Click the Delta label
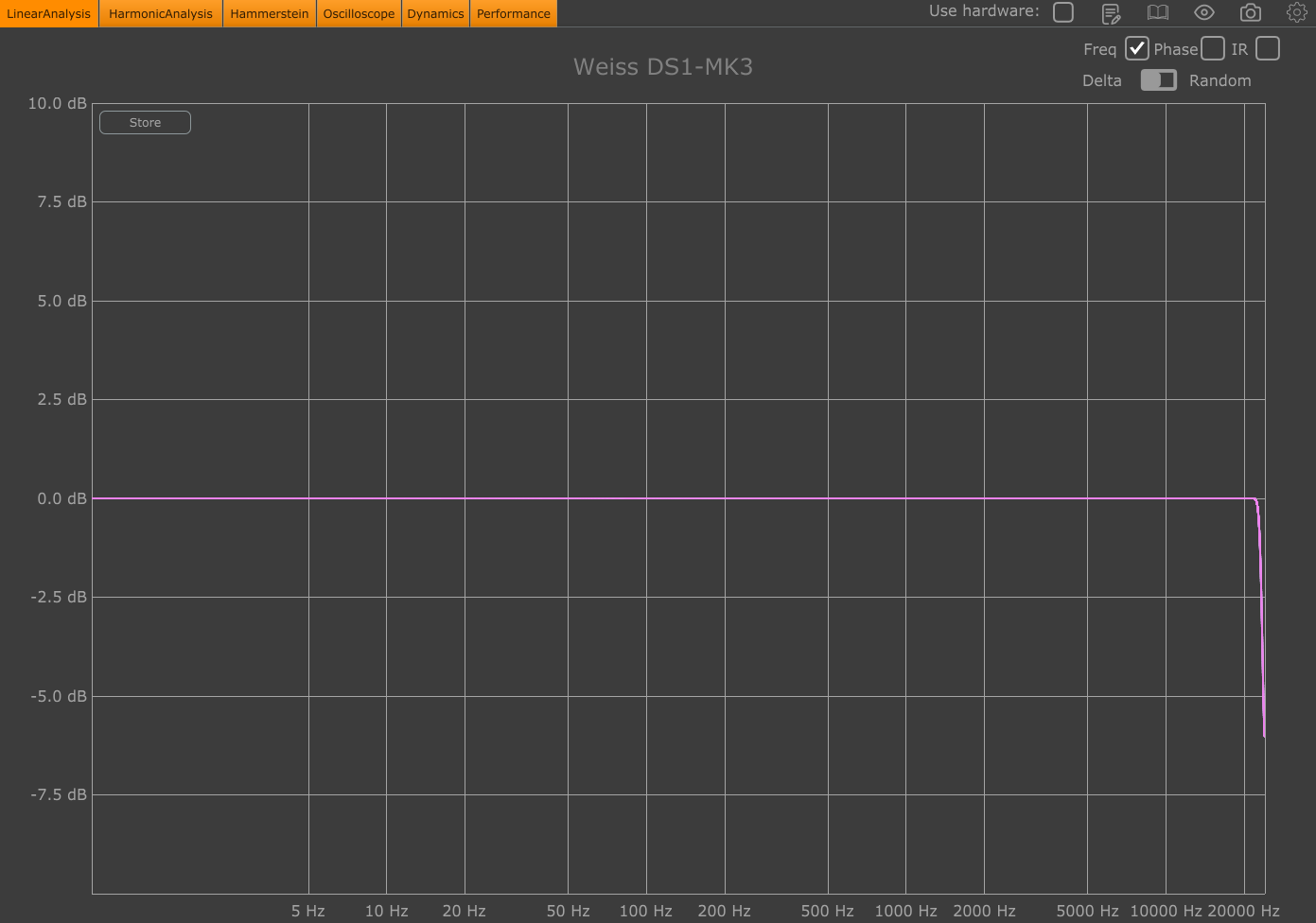Screen dimensions: 1316x923 pos(1102,80)
